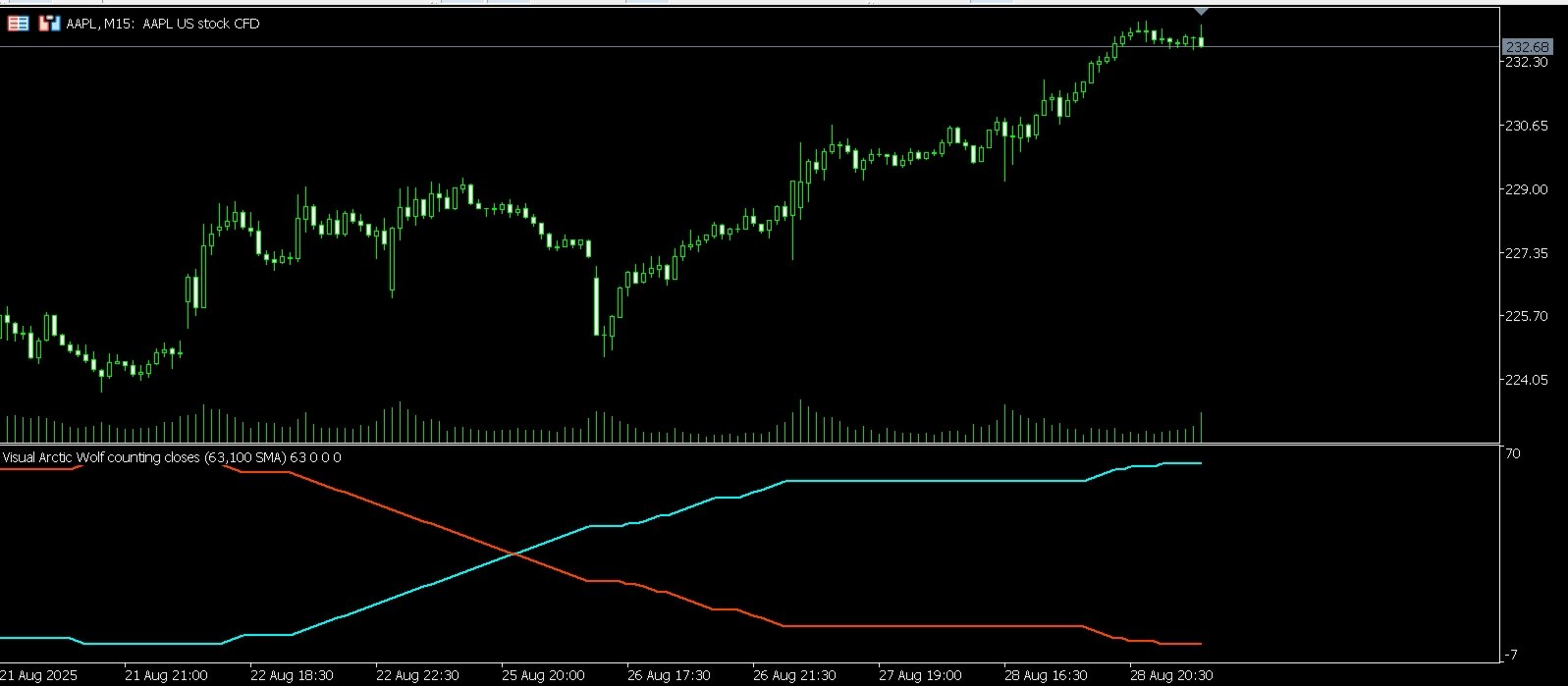Click the '26 Aug 21:30' time label

pyautogui.click(x=794, y=675)
